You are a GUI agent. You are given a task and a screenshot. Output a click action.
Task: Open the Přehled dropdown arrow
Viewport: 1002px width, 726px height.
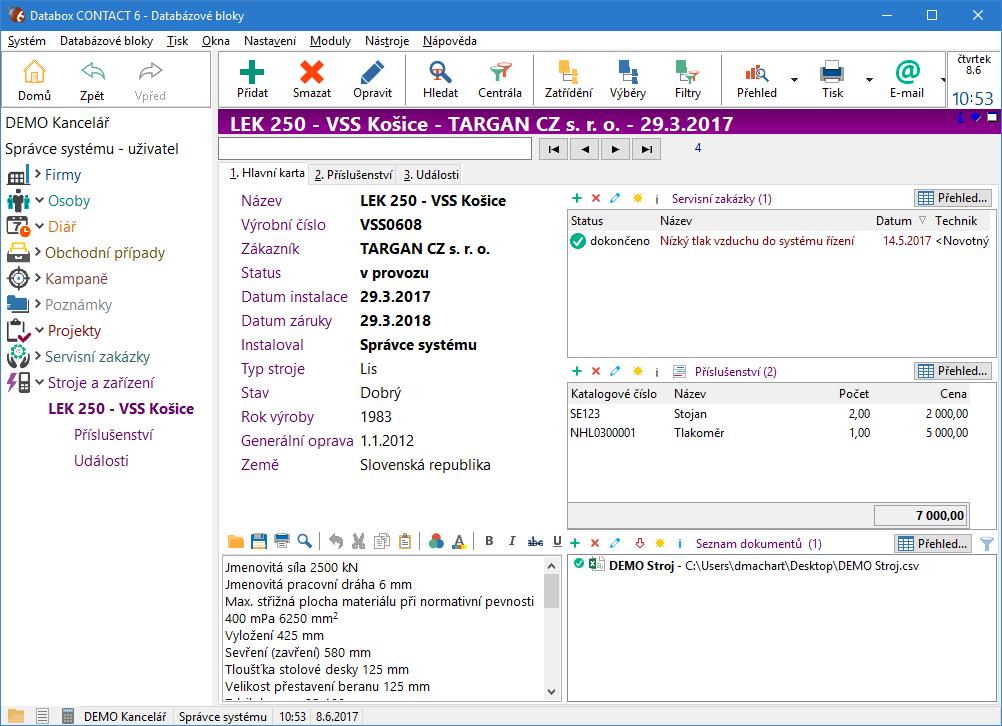pyautogui.click(x=794, y=80)
